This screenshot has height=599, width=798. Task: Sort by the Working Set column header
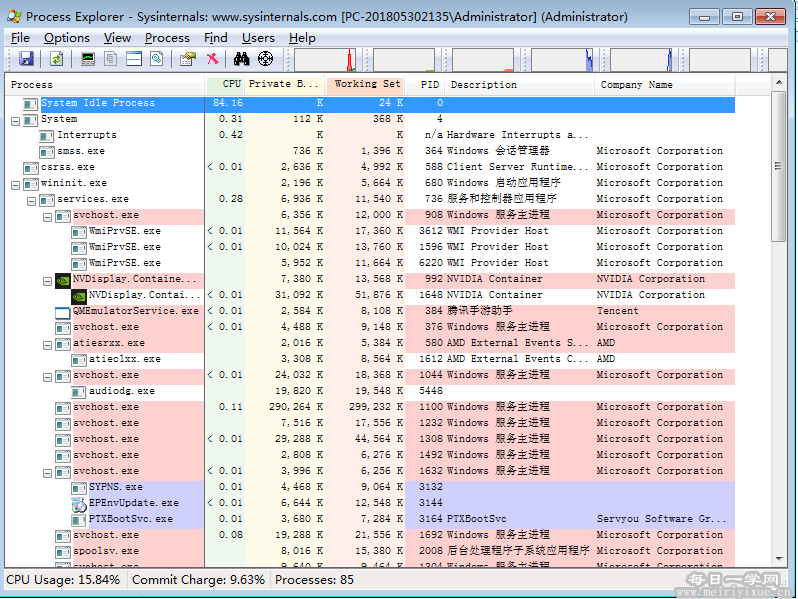[365, 84]
